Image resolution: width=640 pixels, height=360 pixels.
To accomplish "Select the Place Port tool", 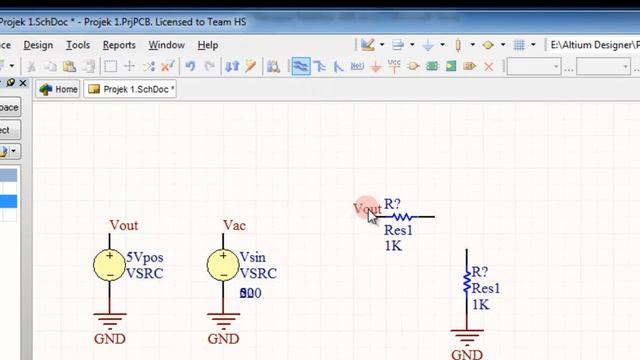I will (x=470, y=67).
